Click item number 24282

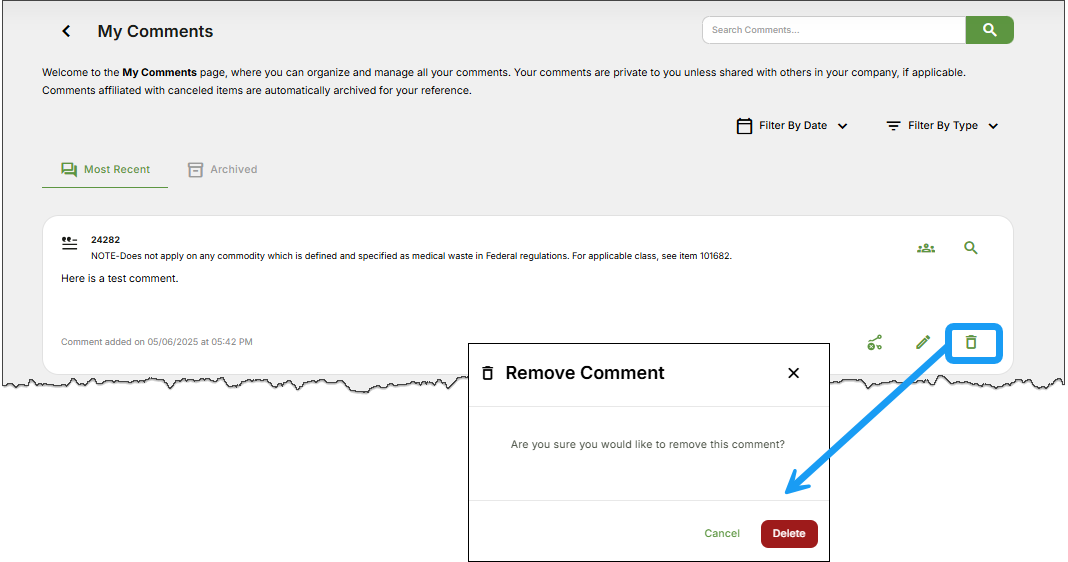105,240
